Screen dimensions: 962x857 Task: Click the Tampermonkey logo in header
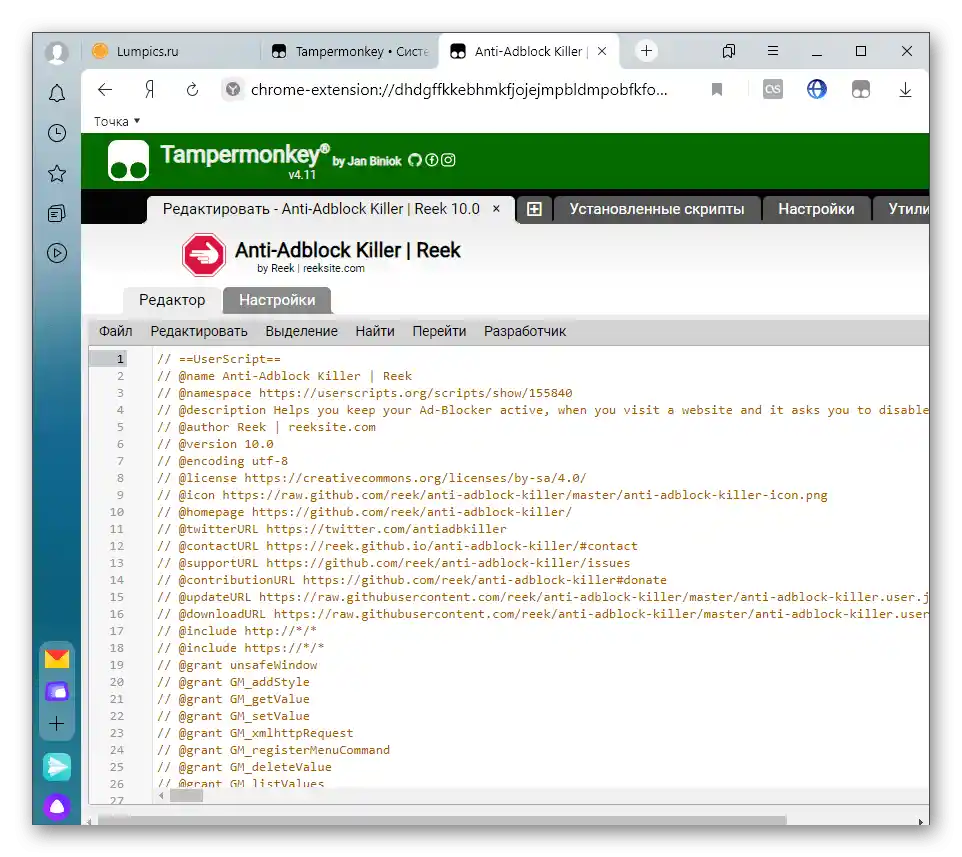coord(128,161)
